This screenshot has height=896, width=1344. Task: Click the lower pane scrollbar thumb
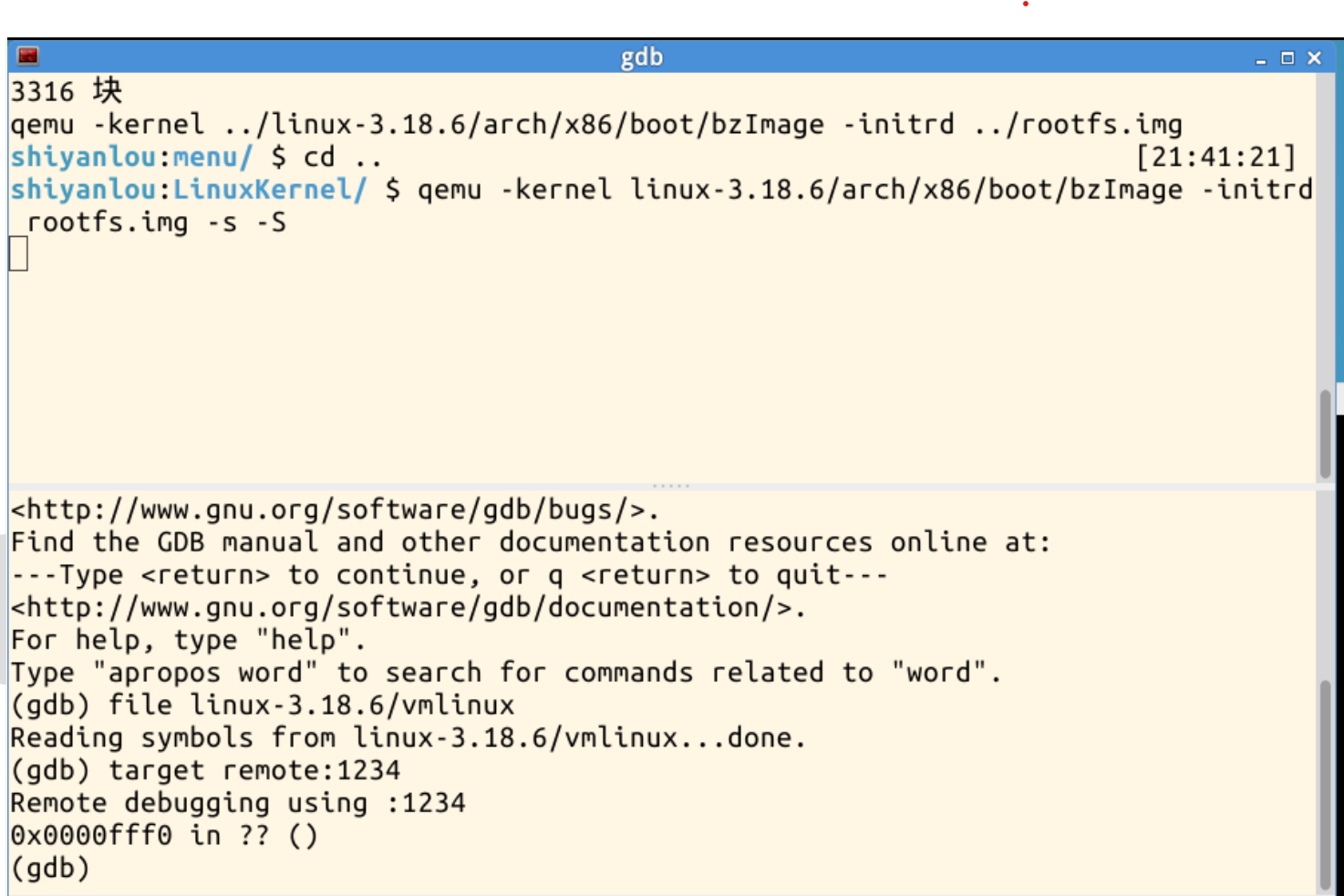coord(1325,785)
